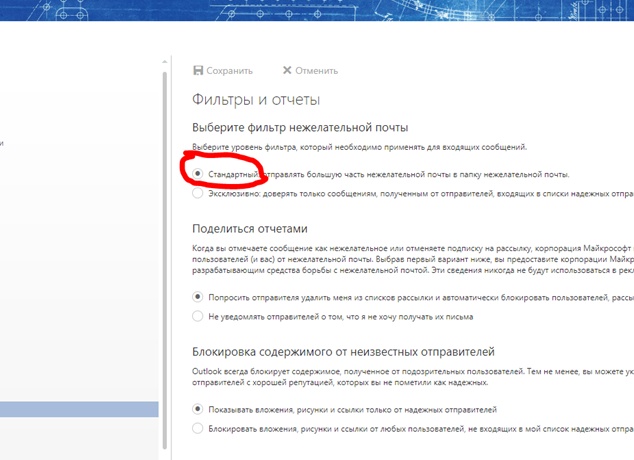This screenshot has width=634, height=460.
Task: Click the Поделиться отчетами heading
Action: pyautogui.click(x=250, y=229)
